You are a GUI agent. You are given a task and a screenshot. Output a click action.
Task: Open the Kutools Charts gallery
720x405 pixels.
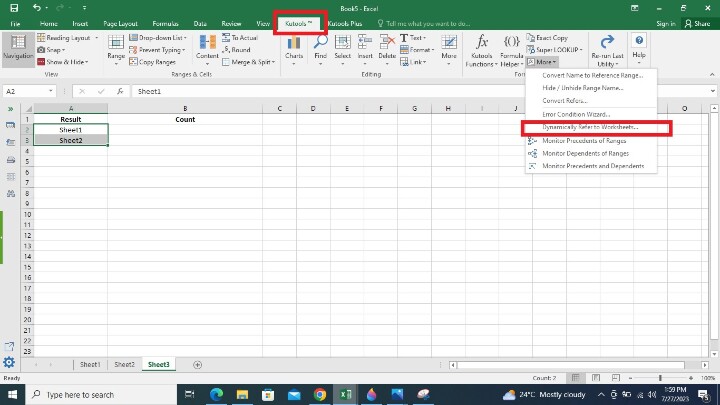(x=294, y=49)
